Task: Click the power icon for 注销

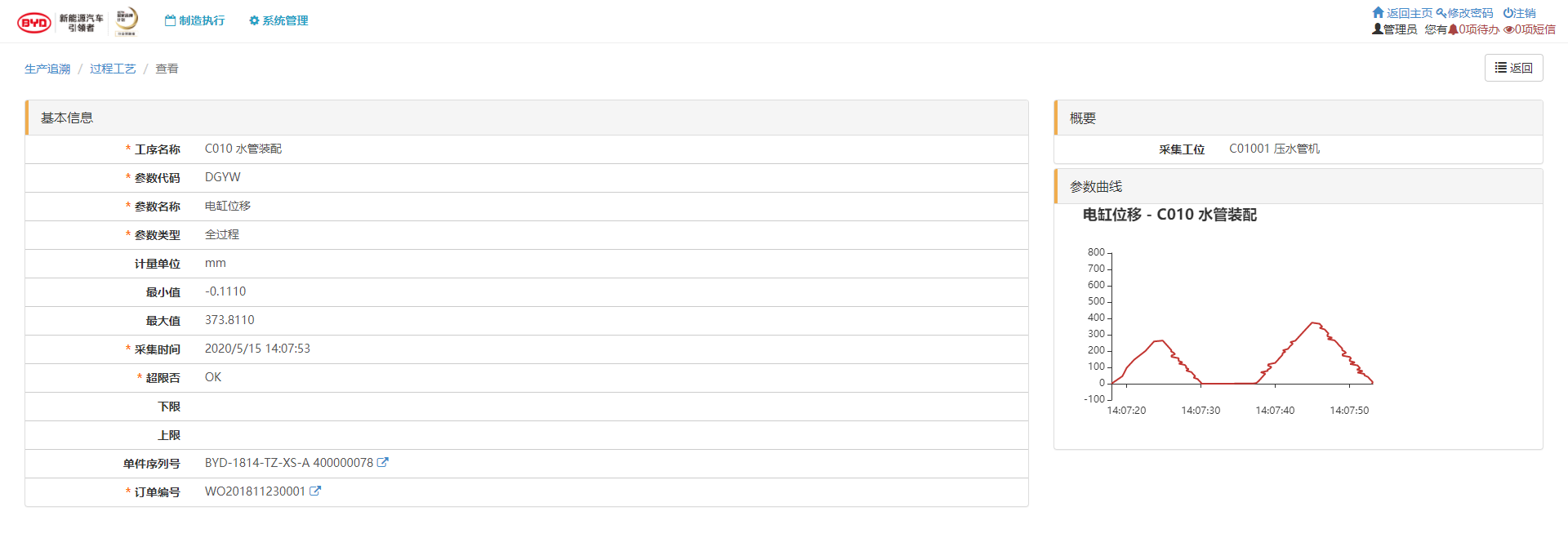Action: click(x=1508, y=13)
